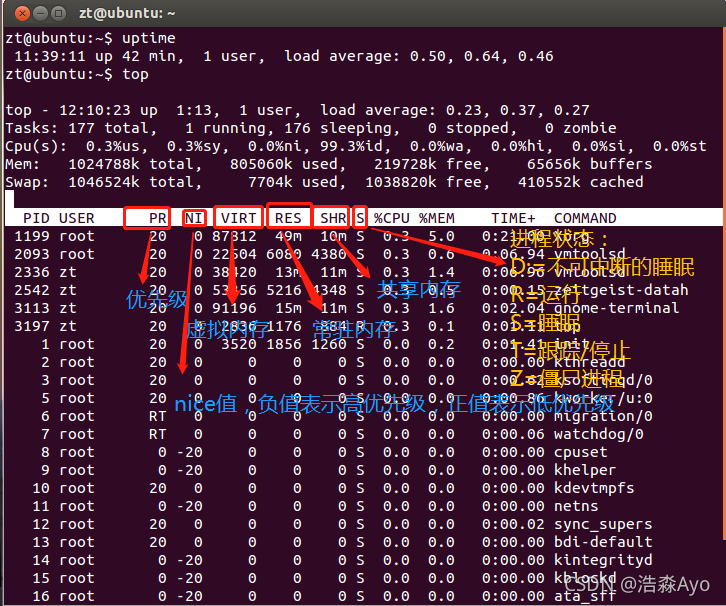Screen dimensions: 726x606
Task: Click the %CPU column header
Action: pyautogui.click(x=392, y=218)
